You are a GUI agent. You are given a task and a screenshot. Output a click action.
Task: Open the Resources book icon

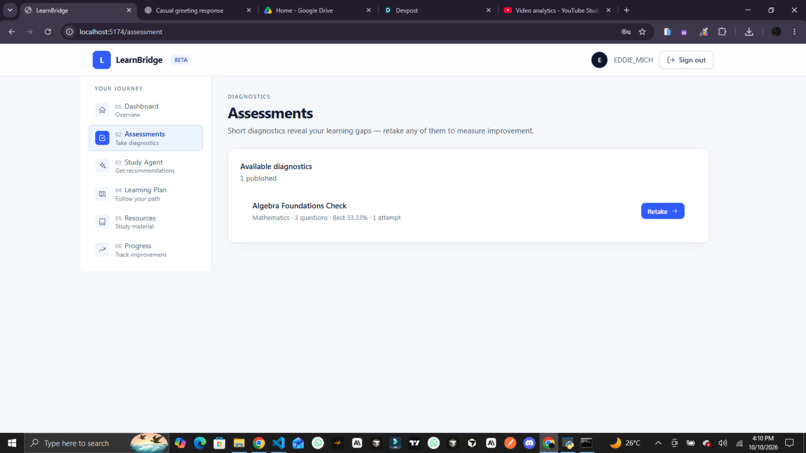pos(102,222)
